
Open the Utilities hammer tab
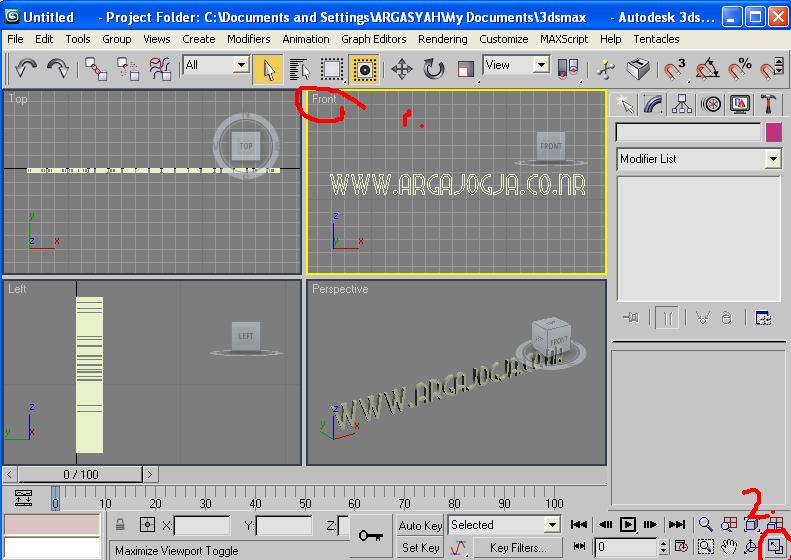tap(768, 104)
